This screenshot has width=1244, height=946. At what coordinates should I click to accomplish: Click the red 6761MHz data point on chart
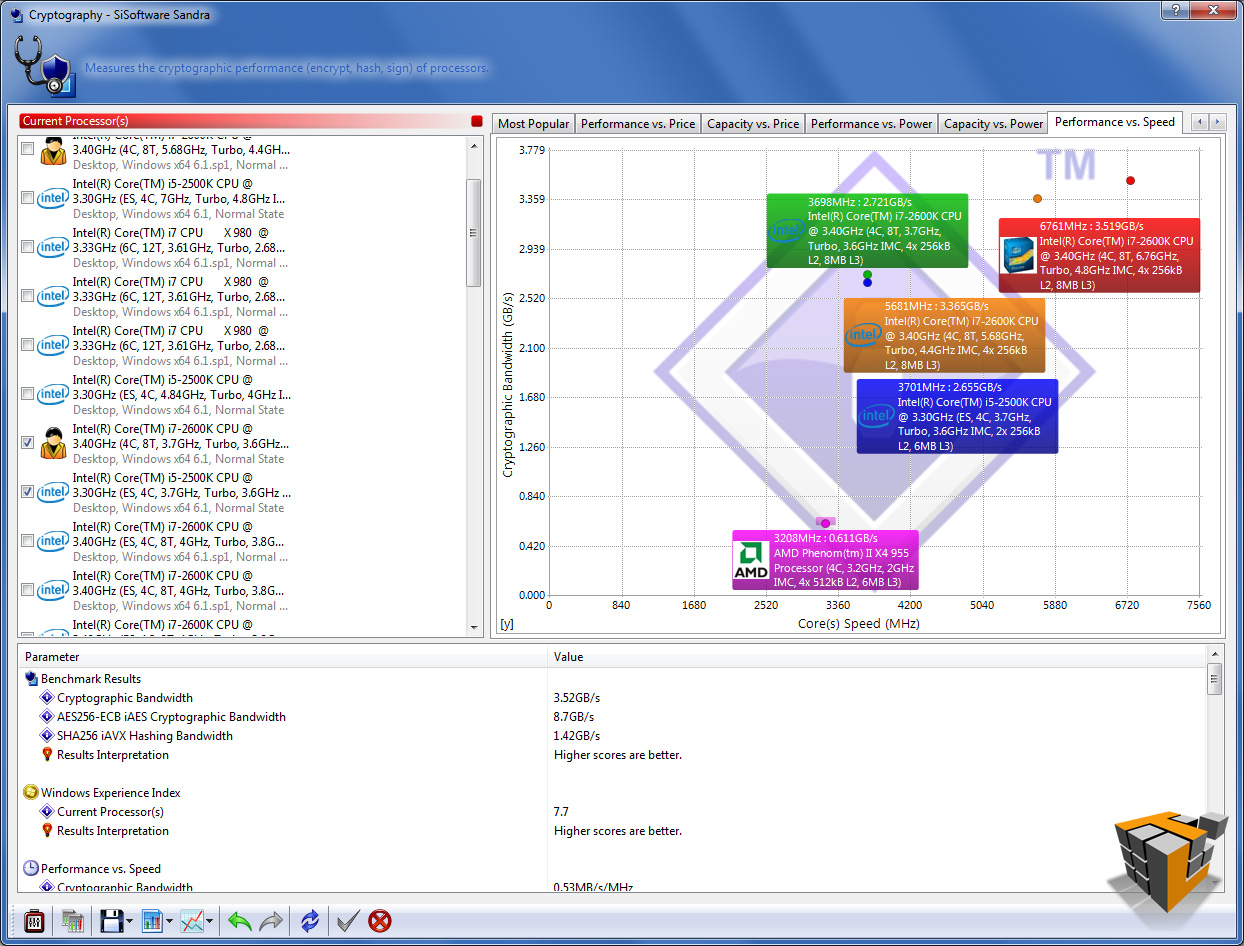point(1130,181)
